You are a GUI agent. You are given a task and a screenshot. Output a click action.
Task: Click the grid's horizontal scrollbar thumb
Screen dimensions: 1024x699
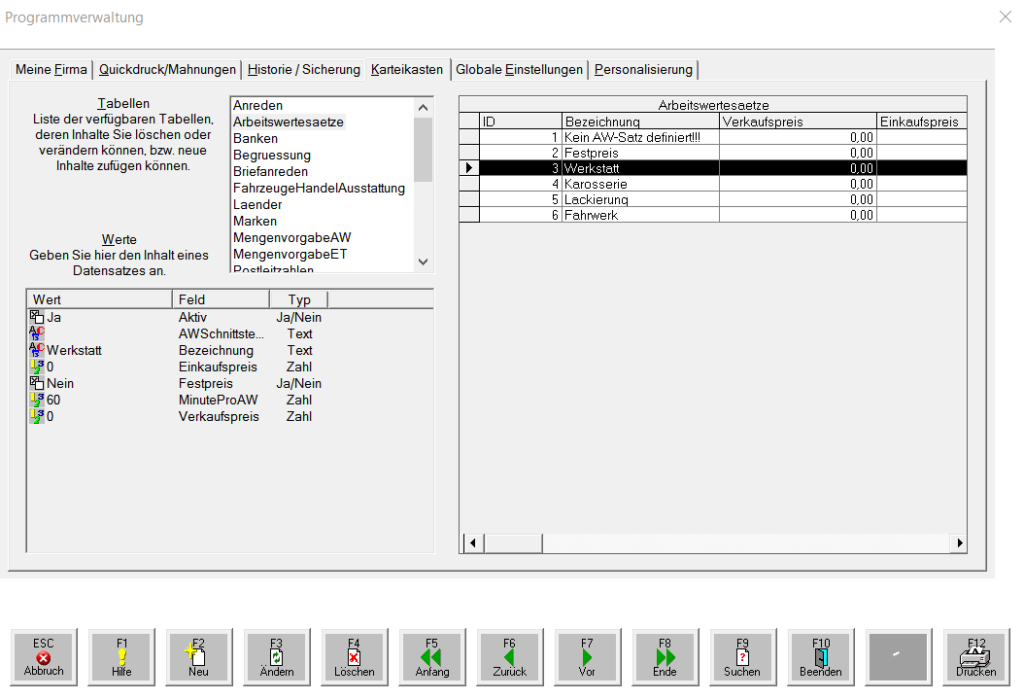[x=513, y=543]
